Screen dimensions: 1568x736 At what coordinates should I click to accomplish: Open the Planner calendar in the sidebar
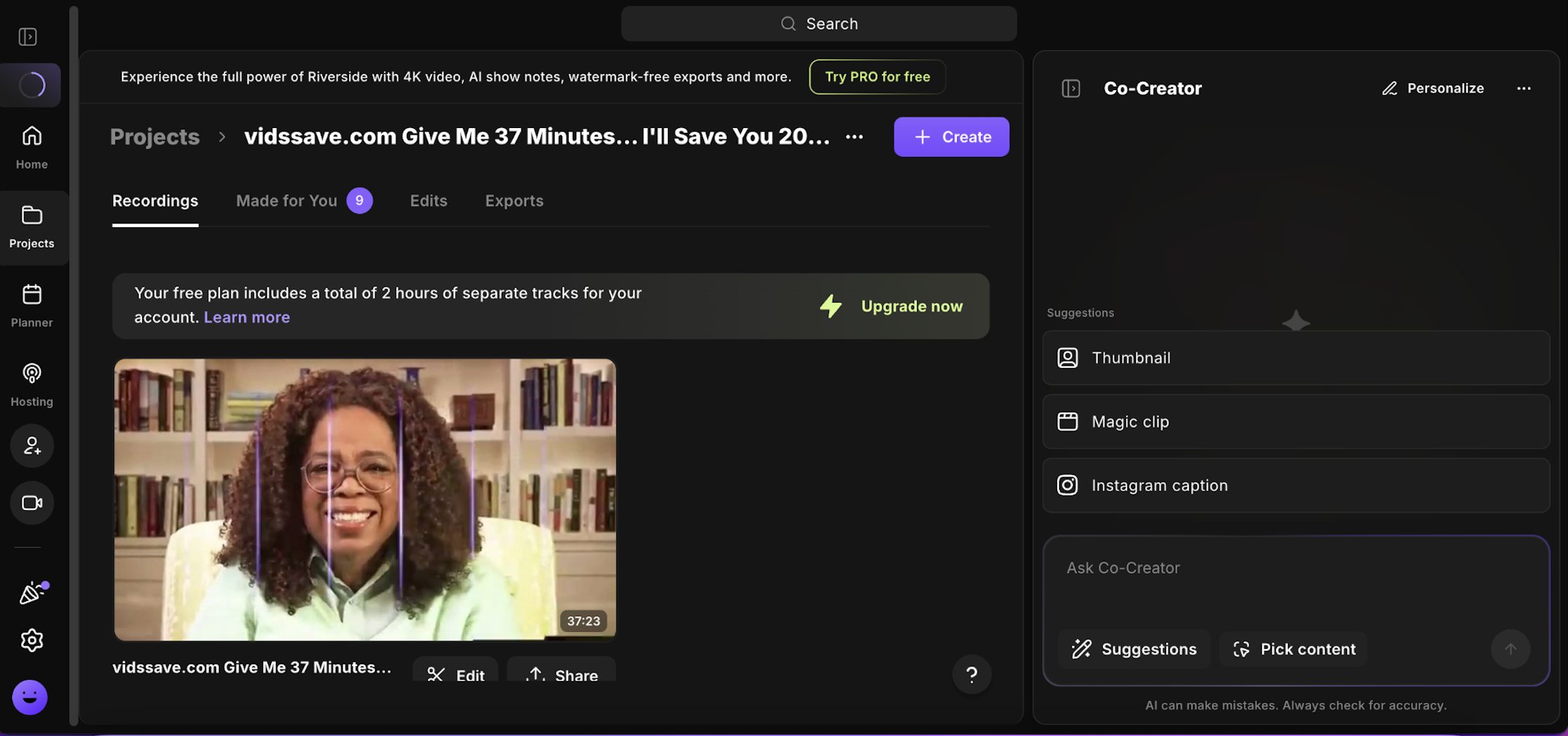(32, 306)
